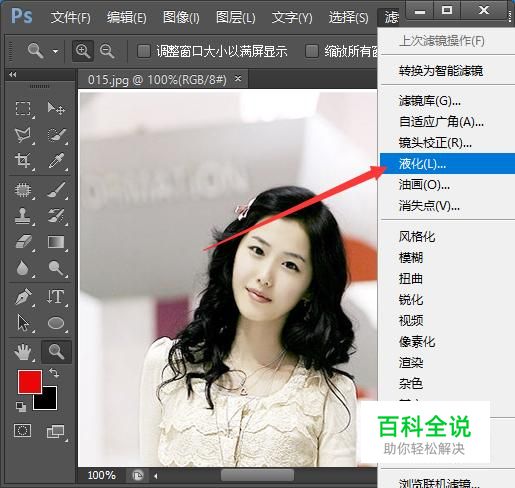515x488 pixels.
Task: Select the Eyedropper tool
Action: click(56, 161)
